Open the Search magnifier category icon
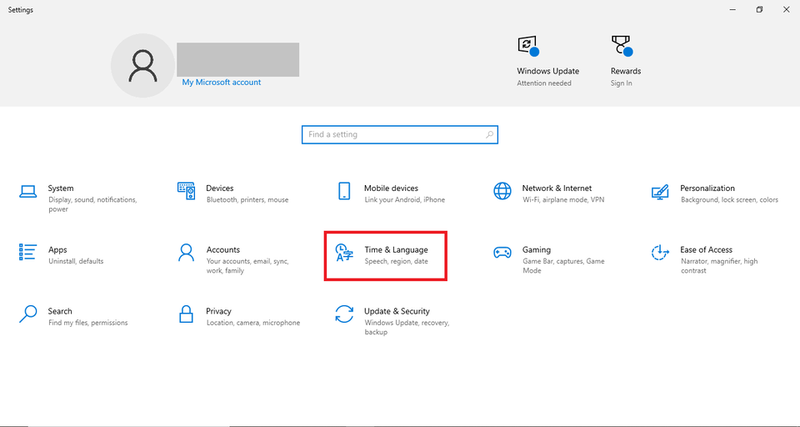The image size is (800, 427). [28, 314]
